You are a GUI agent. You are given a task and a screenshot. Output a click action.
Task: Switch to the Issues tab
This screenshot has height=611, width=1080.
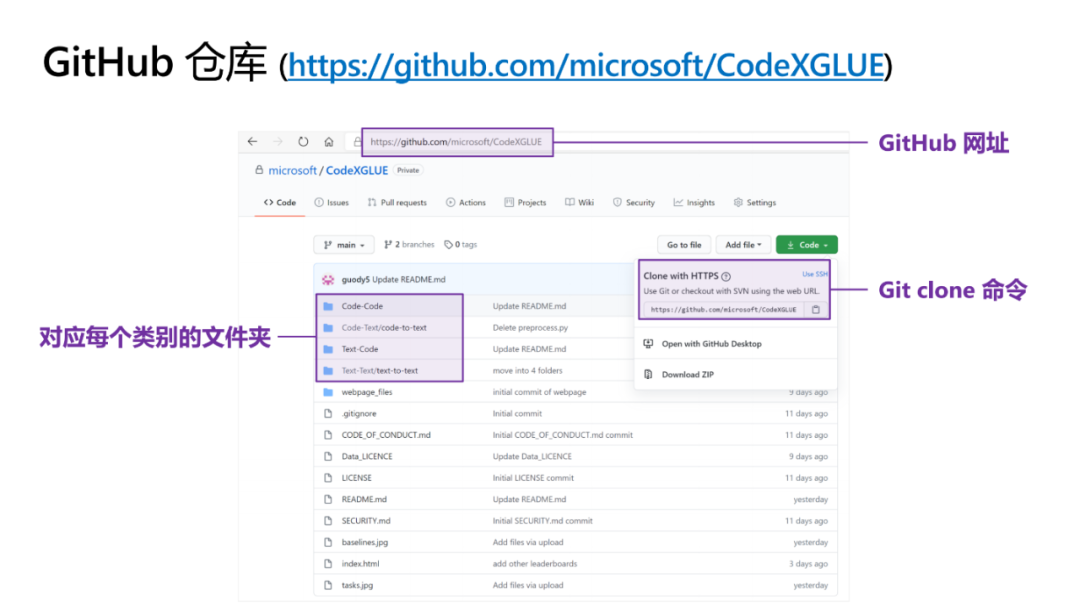pyautogui.click(x=331, y=203)
